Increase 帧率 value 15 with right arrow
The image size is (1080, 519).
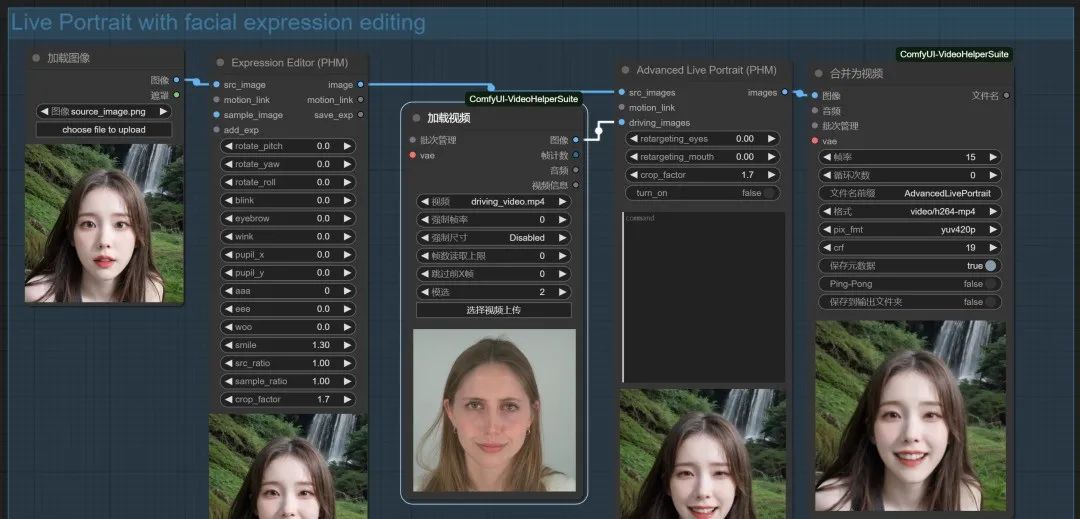pos(993,157)
